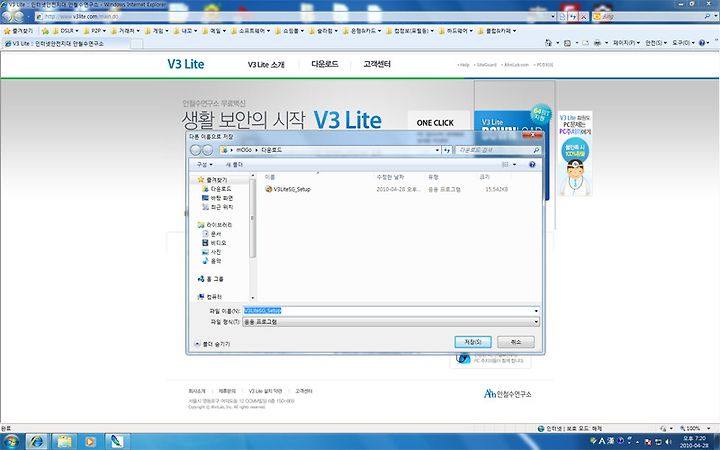The image size is (720, 450).
Task: Click forward arrow in save dialog
Action: point(208,150)
